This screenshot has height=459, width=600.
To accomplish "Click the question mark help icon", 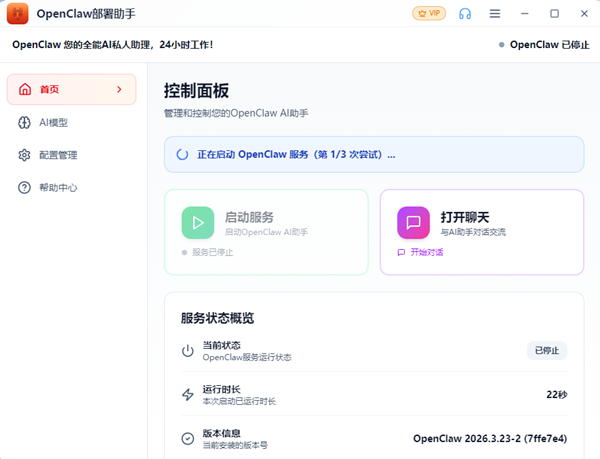I will point(24,188).
